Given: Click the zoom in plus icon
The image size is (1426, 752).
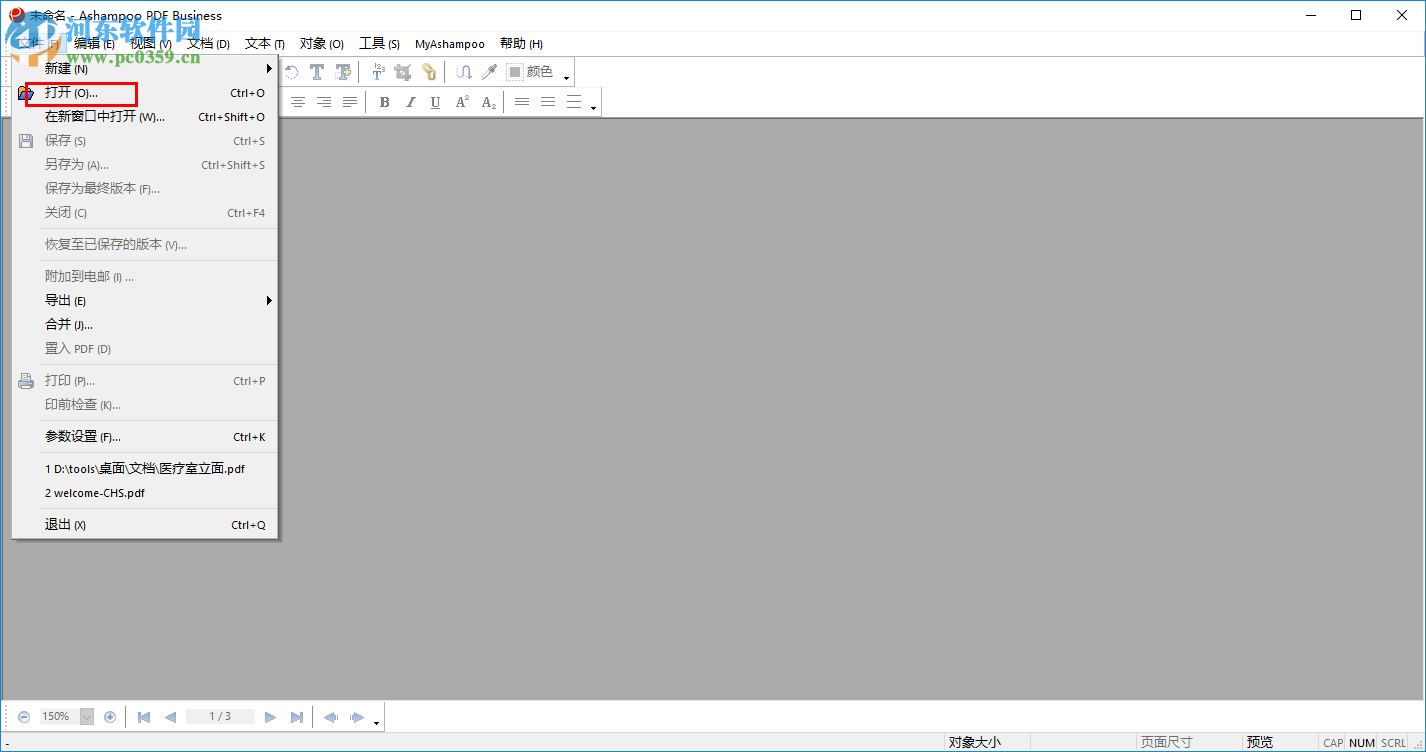Looking at the screenshot, I should coord(110,717).
